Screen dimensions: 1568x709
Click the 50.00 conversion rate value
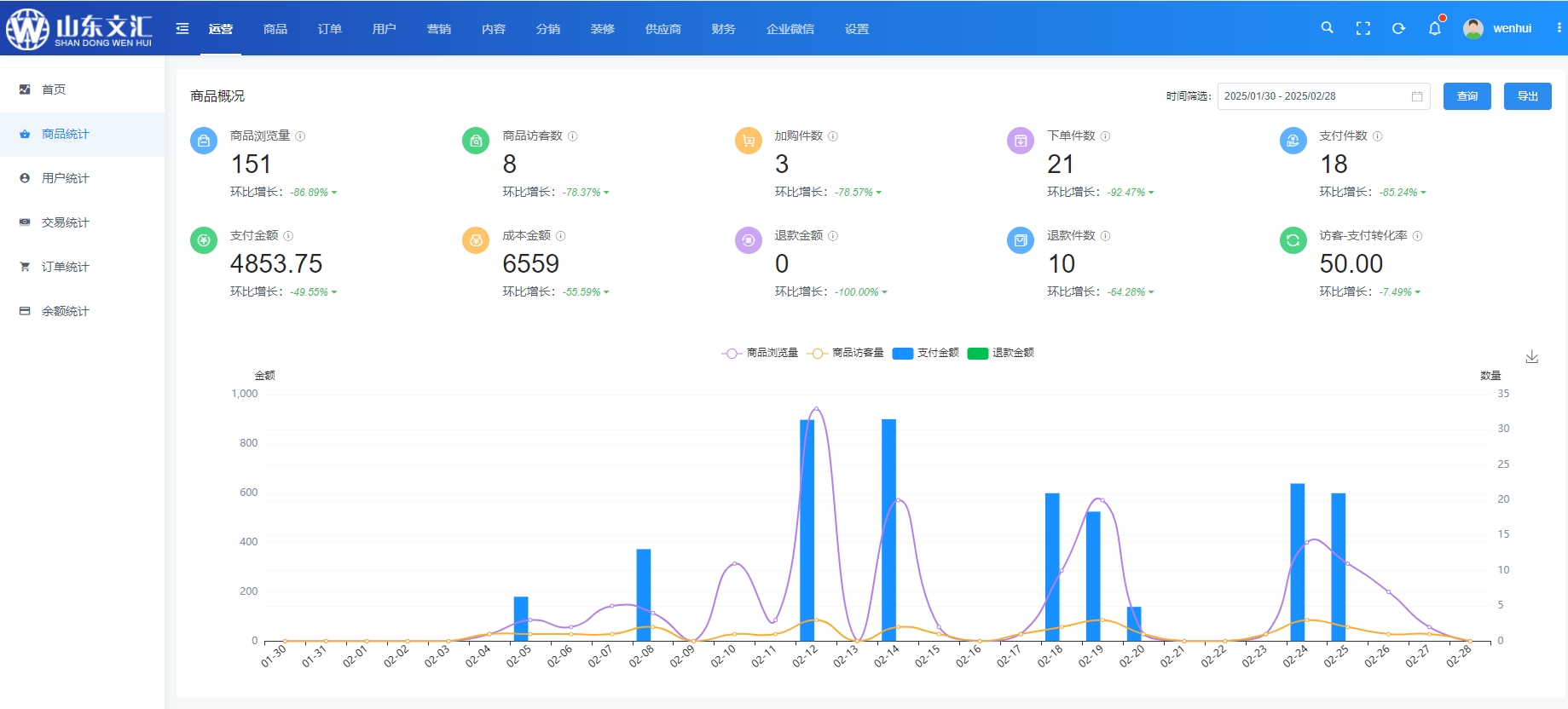tap(1351, 263)
